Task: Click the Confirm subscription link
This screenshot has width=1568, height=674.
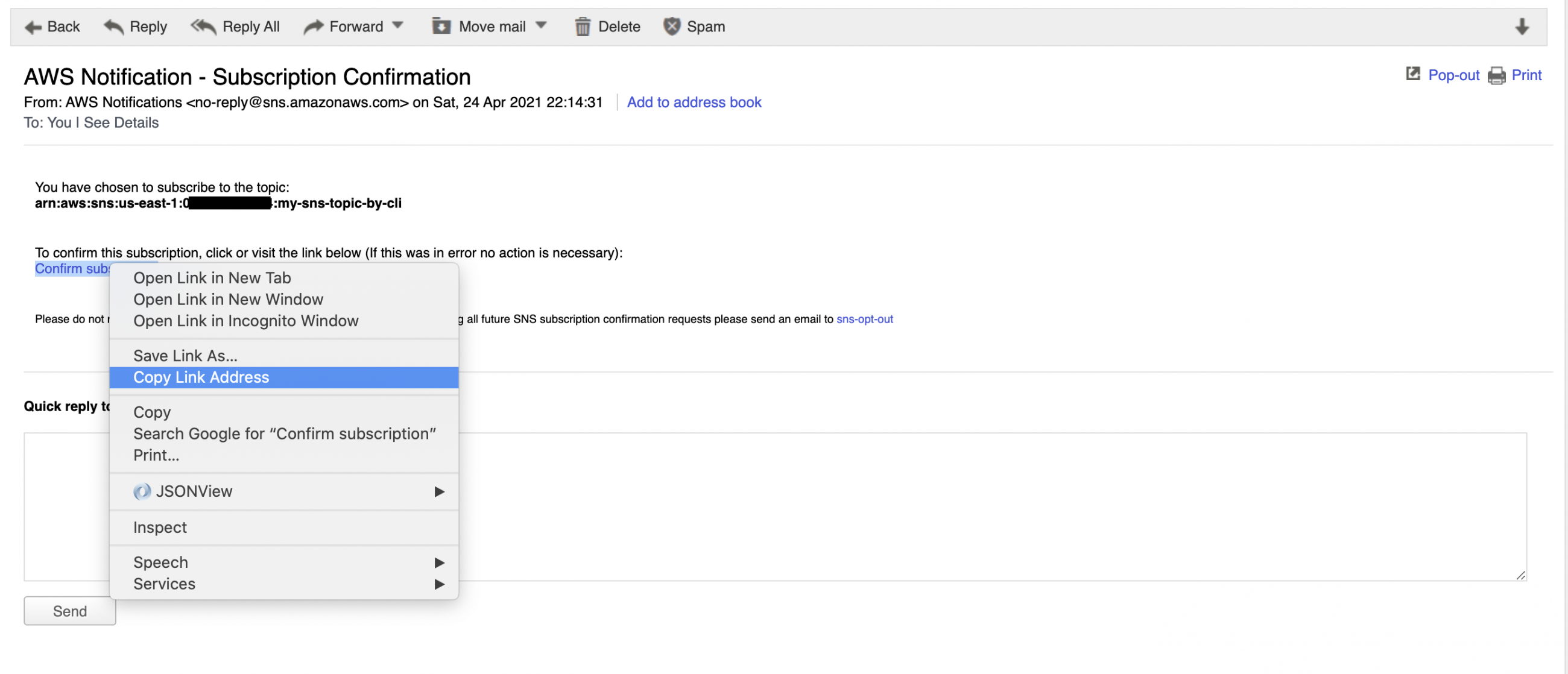Action: coord(72,268)
